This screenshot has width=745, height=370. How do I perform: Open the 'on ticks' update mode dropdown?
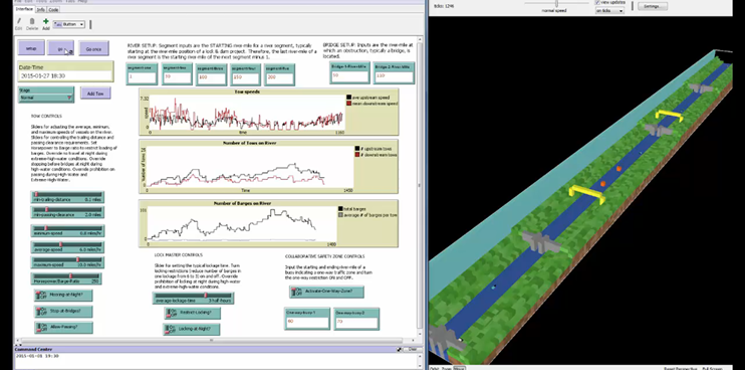pos(610,10)
